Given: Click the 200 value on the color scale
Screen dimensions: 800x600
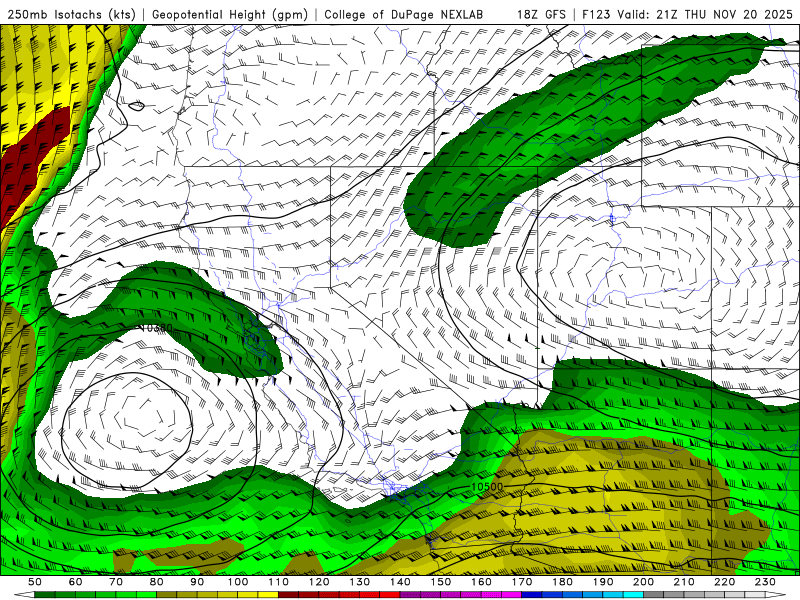Looking at the screenshot, I should pos(643,582).
